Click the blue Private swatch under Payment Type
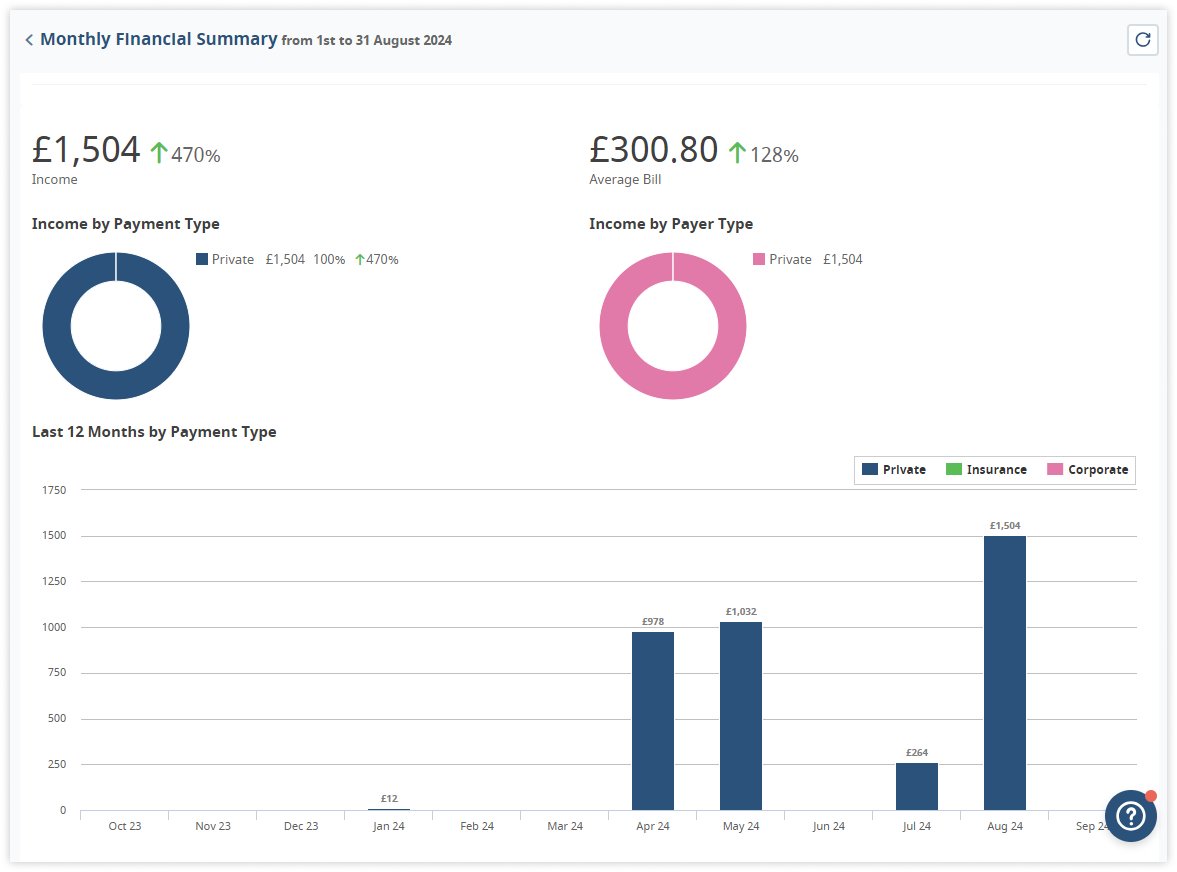 click(202, 259)
